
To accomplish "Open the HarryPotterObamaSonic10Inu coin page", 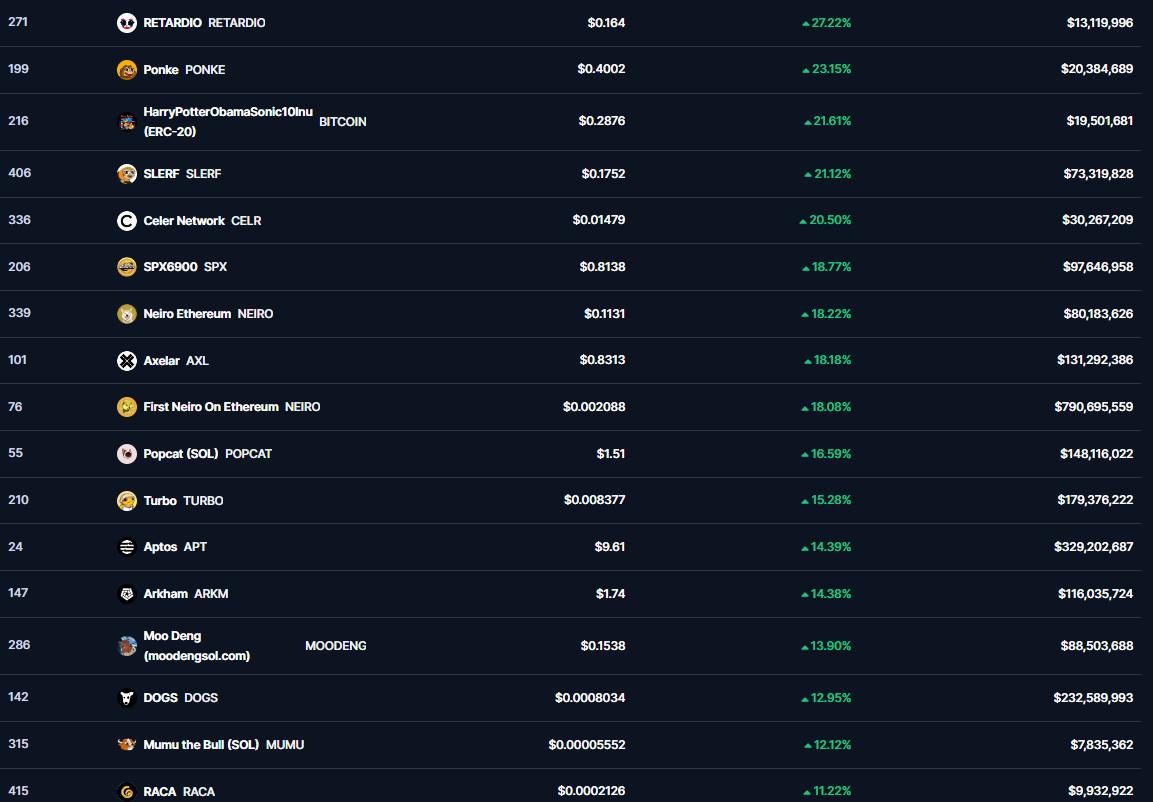I will click(227, 112).
